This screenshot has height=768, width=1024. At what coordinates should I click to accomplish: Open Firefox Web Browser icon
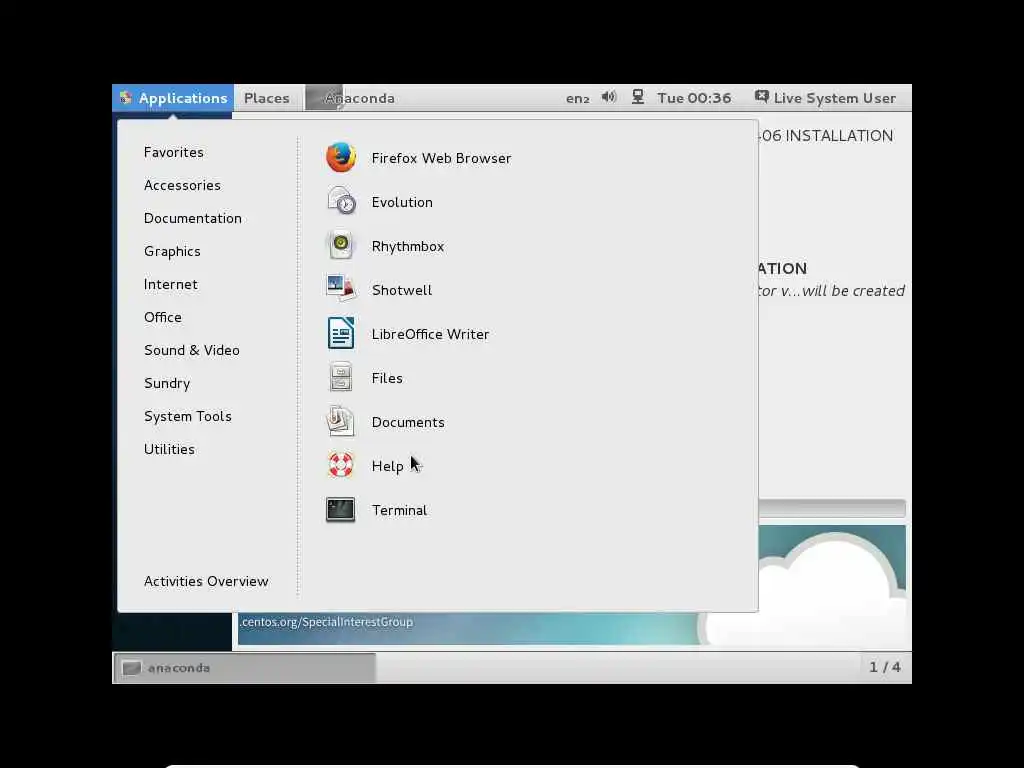[x=341, y=157]
